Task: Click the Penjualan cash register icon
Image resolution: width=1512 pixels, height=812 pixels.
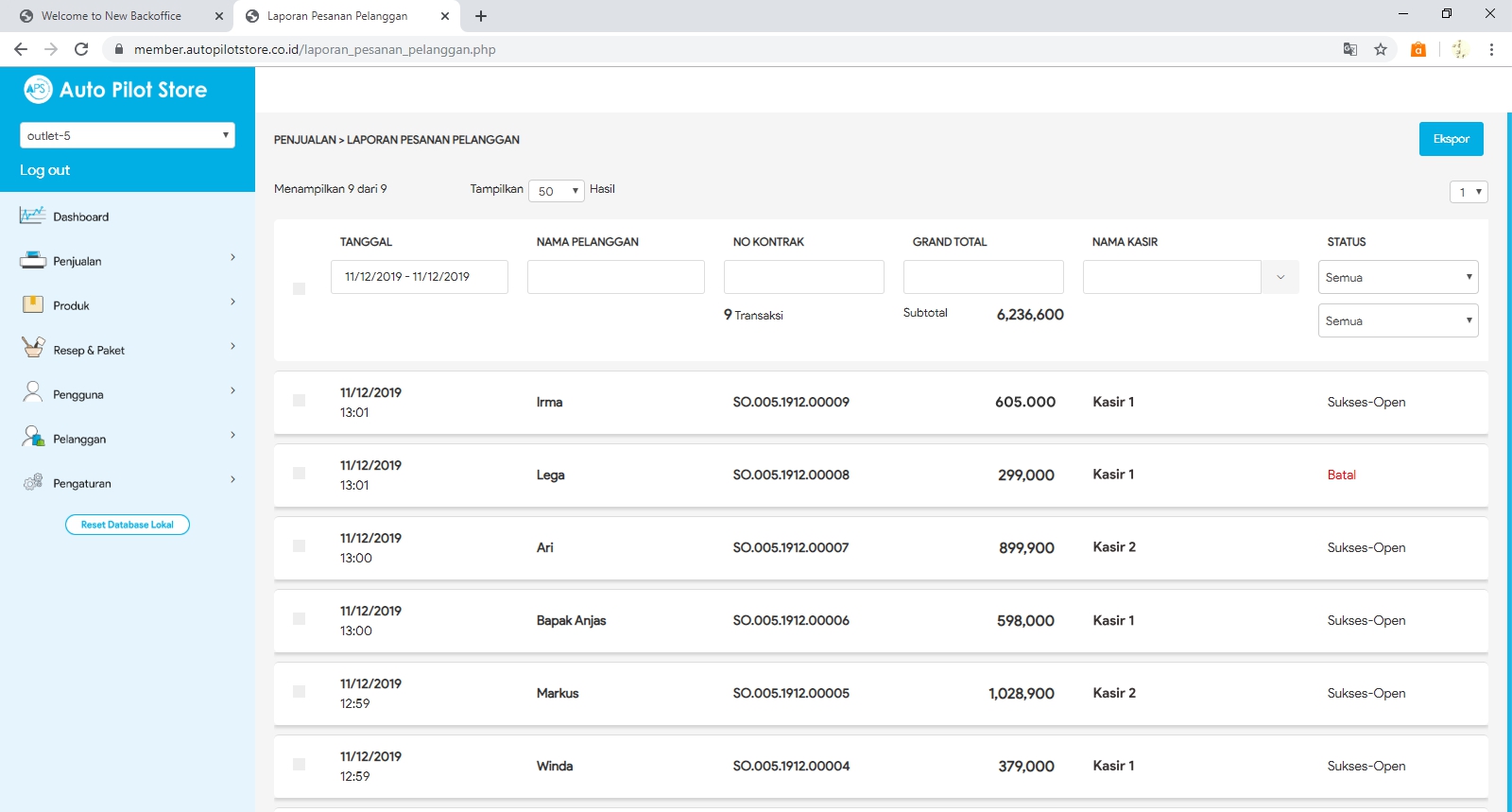Action: [32, 260]
